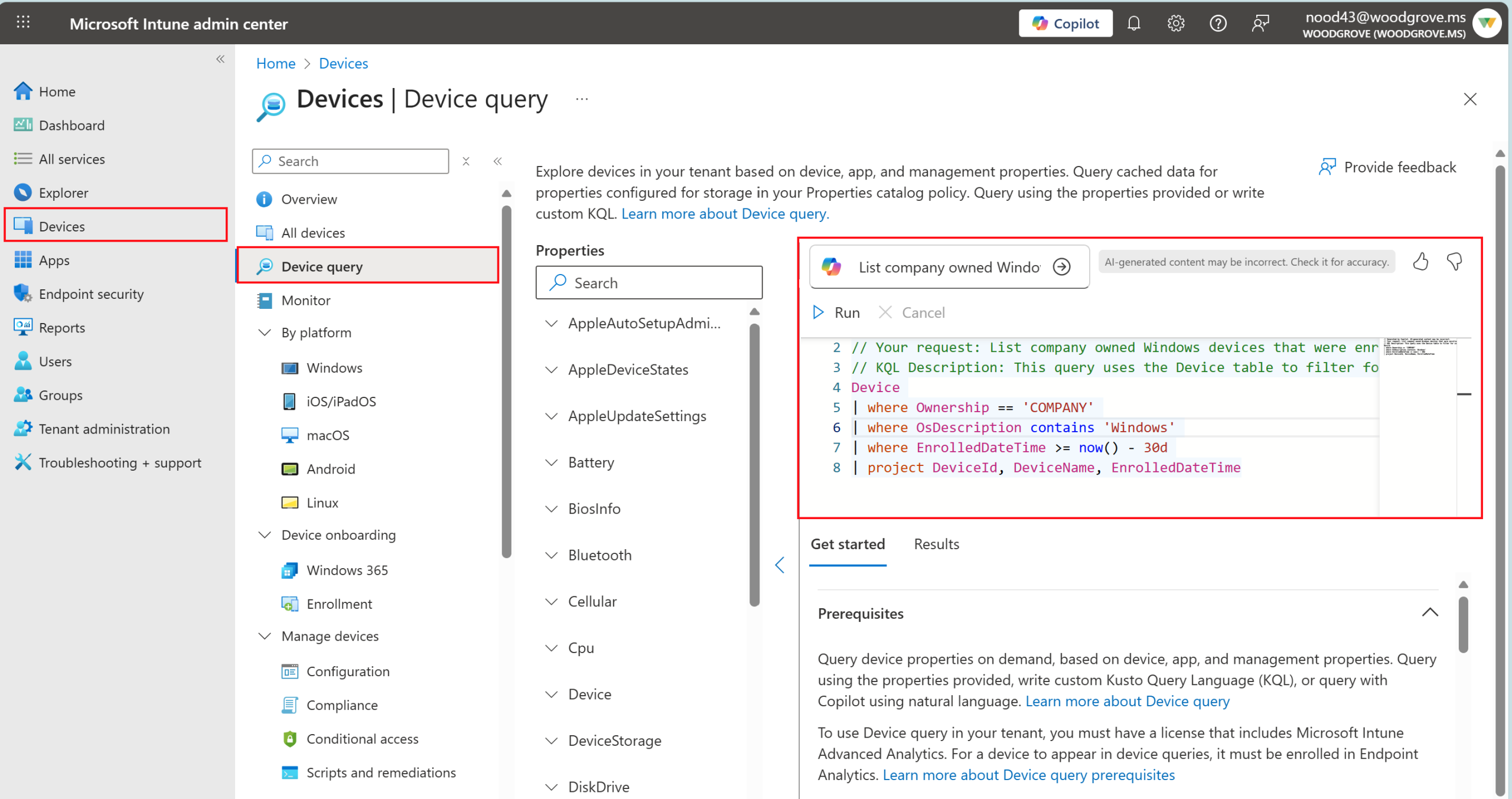Collapse the Properties pane arrow
This screenshot has width=1512, height=799.
(780, 565)
